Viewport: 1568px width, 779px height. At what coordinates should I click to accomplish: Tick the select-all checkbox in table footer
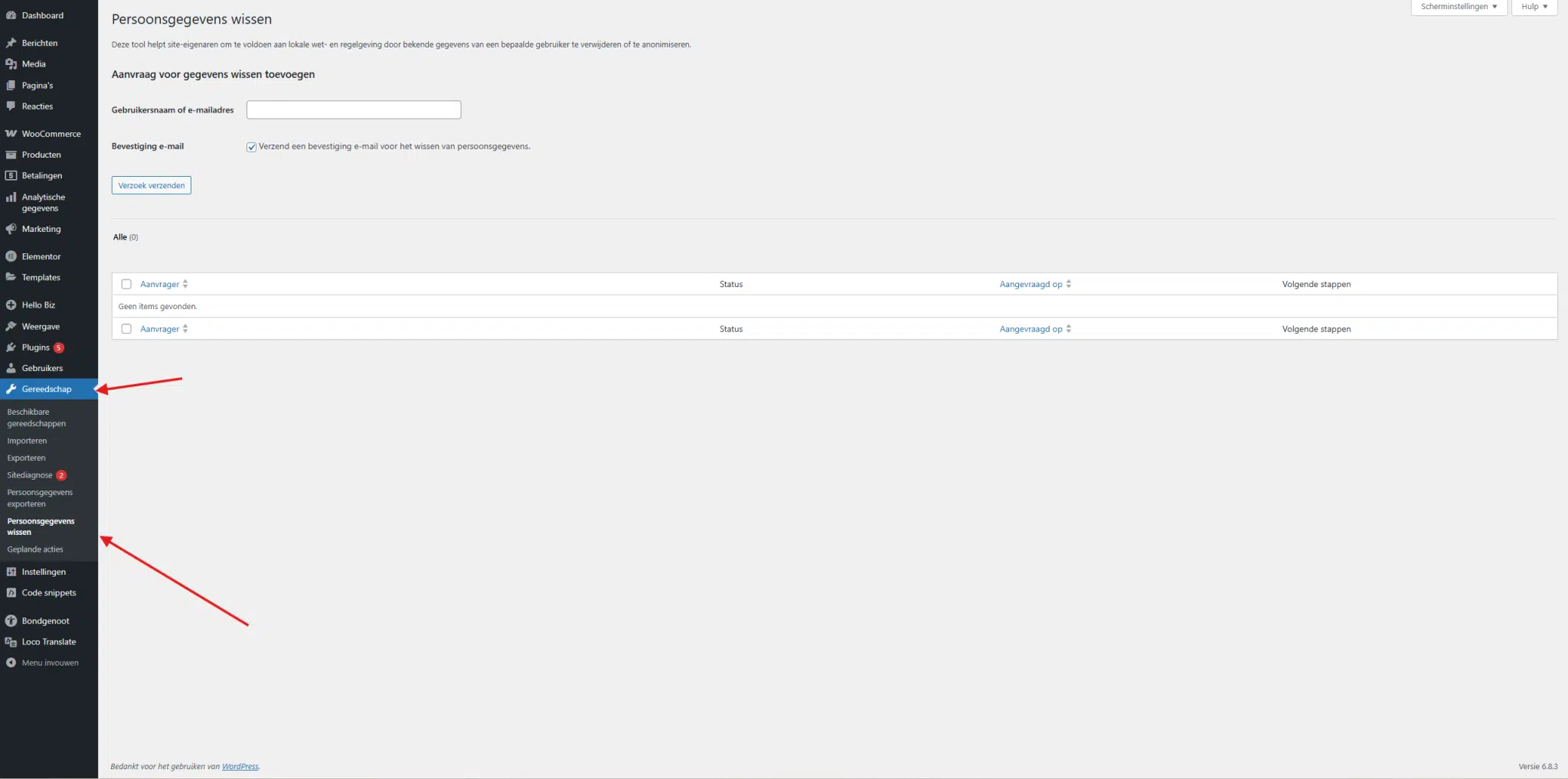pos(126,329)
